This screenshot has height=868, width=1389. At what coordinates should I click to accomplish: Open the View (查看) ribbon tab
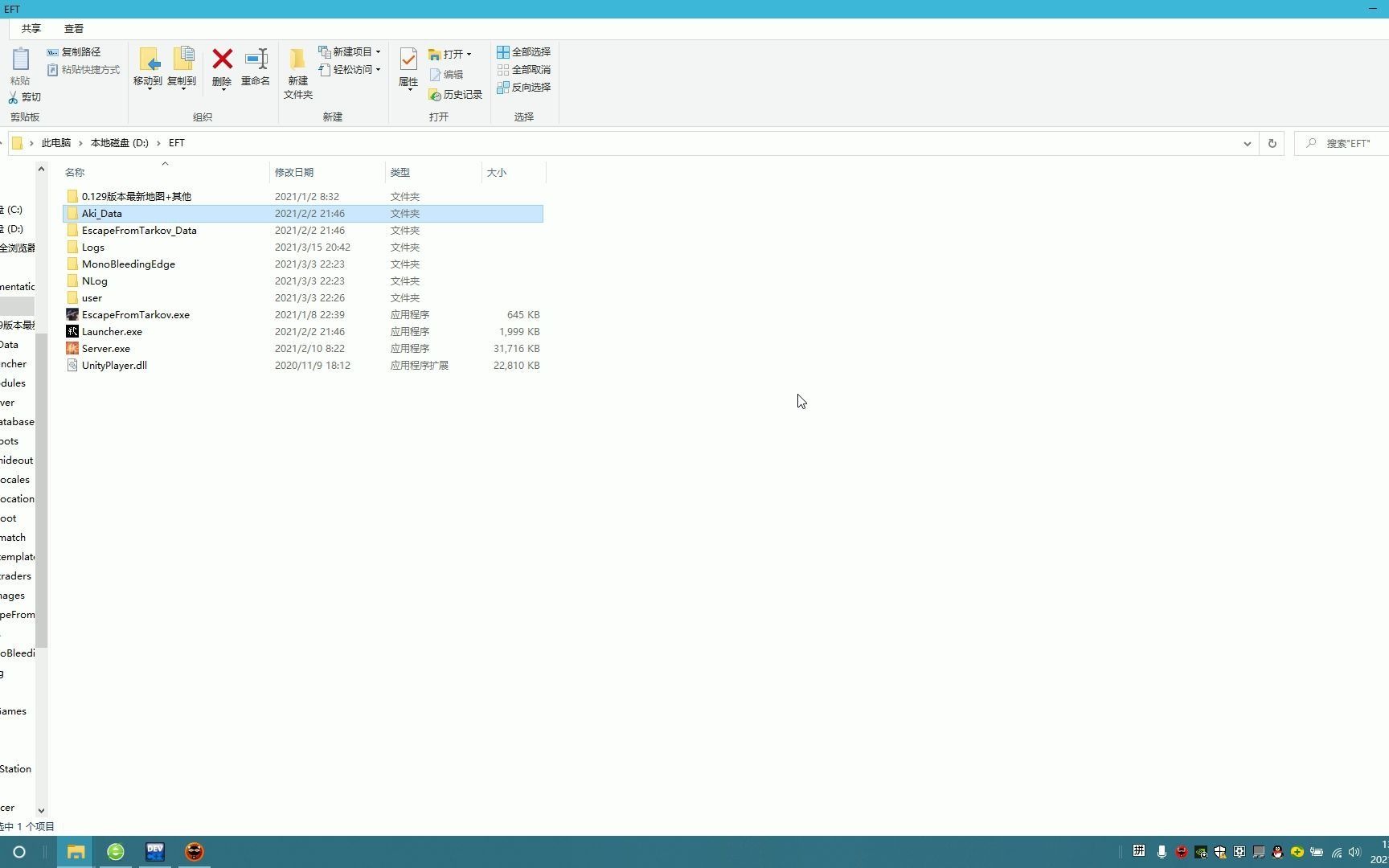coord(74,29)
